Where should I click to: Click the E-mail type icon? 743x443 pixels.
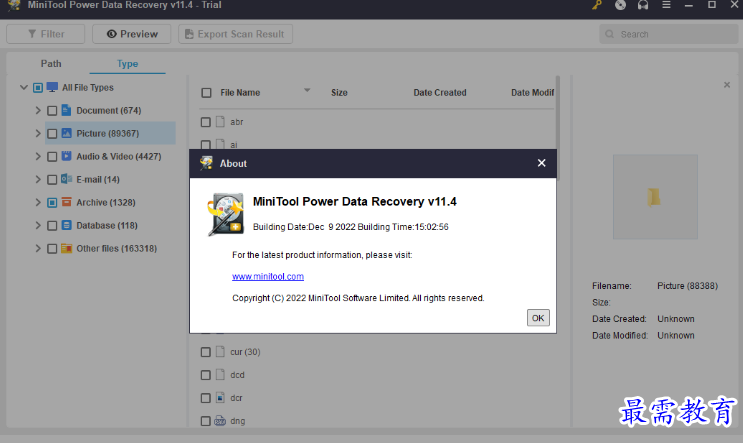(x=66, y=179)
